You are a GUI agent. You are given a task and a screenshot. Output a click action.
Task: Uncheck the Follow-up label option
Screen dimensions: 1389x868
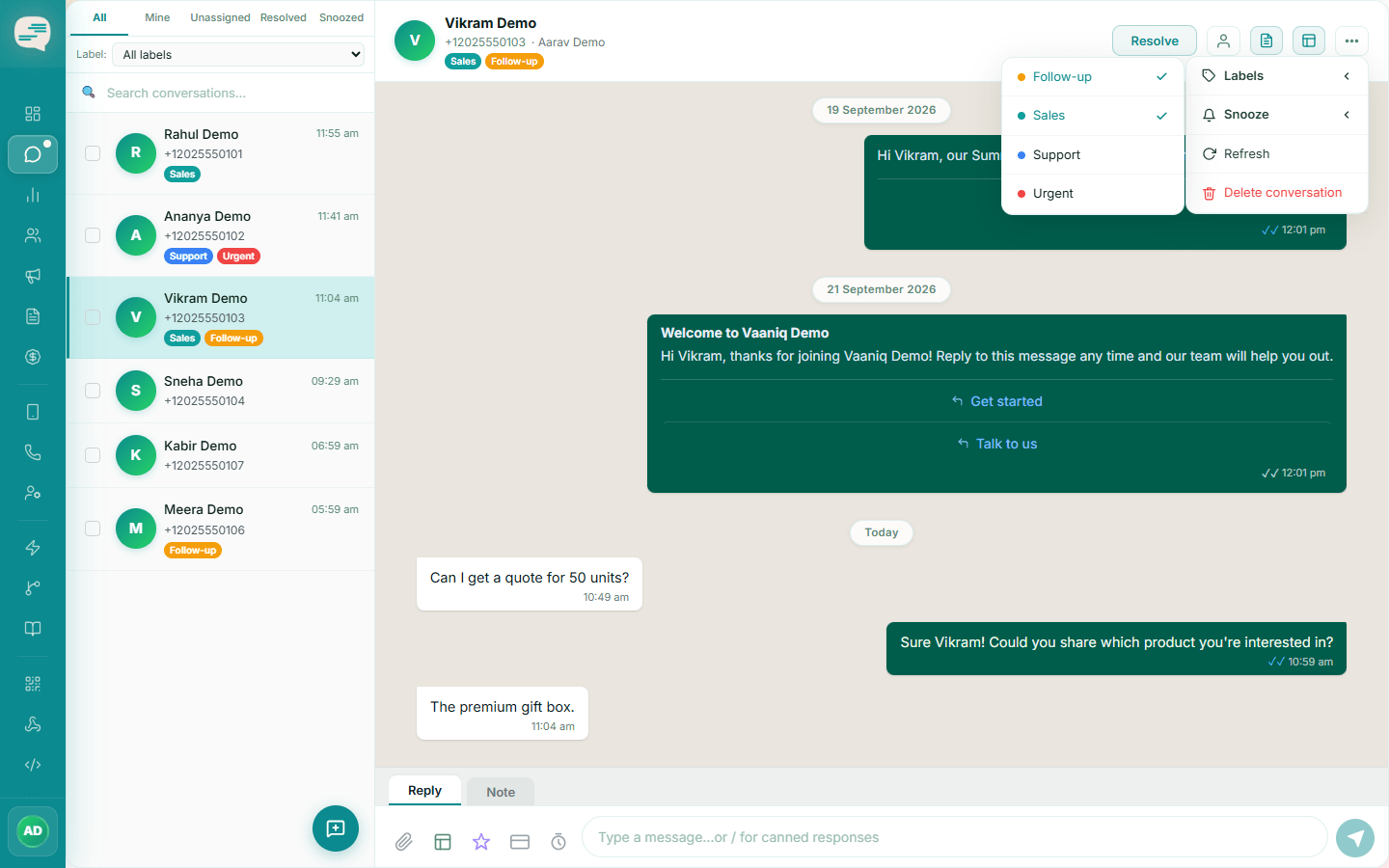pyautogui.click(x=1093, y=77)
